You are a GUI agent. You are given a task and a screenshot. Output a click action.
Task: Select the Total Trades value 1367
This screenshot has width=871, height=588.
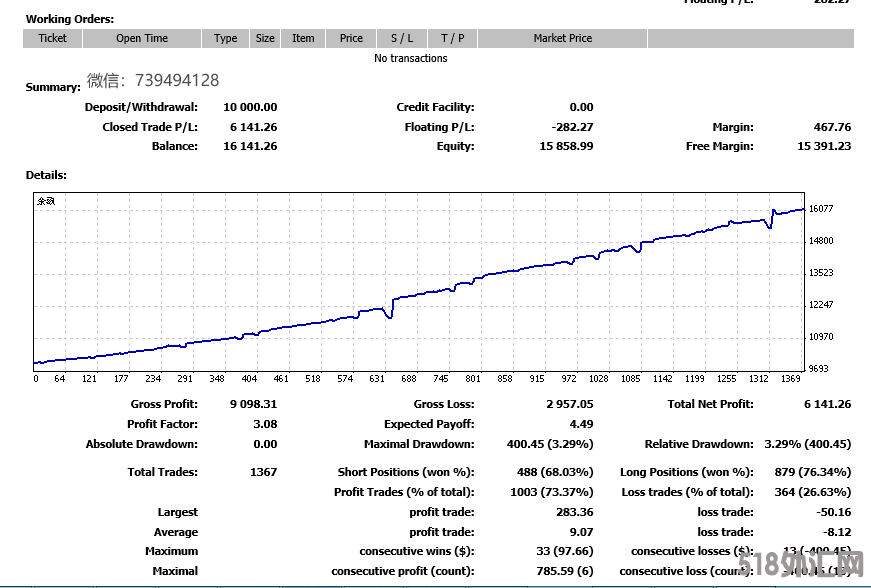(x=262, y=471)
